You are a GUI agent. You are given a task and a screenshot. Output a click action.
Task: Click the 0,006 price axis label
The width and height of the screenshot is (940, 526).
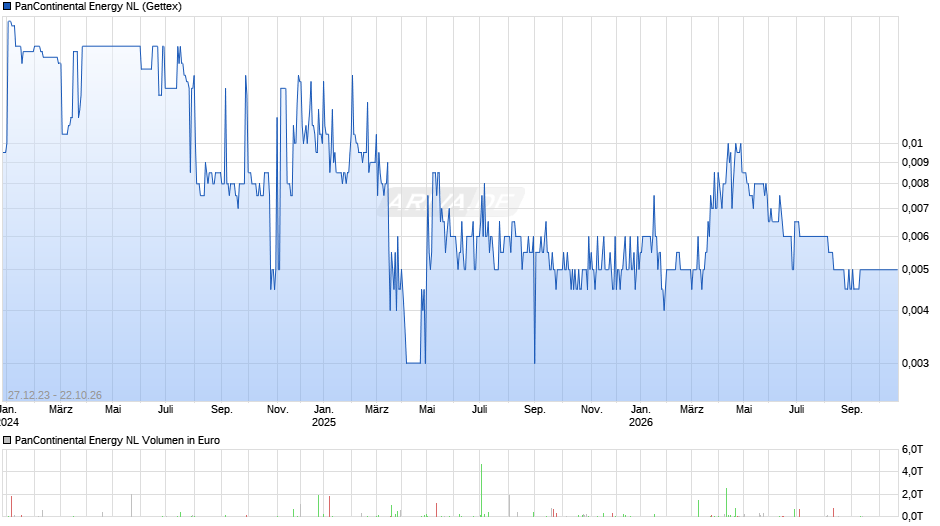pos(915,236)
